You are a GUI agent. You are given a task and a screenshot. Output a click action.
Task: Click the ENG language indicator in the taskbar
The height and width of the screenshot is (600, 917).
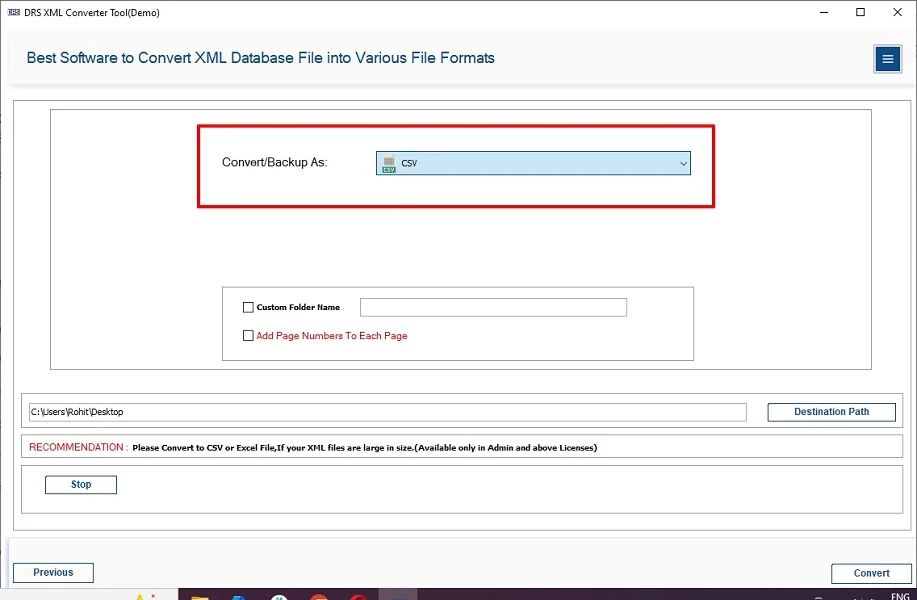(899, 595)
